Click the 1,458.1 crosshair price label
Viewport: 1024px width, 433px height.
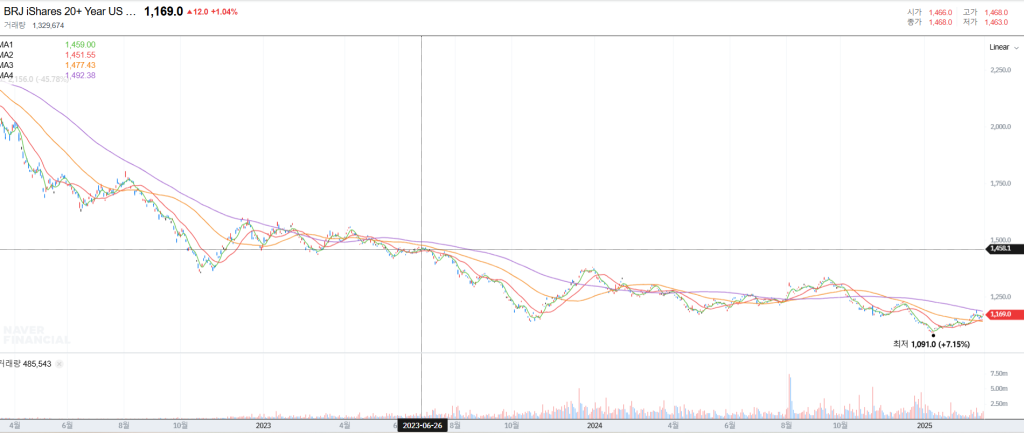[1002, 249]
